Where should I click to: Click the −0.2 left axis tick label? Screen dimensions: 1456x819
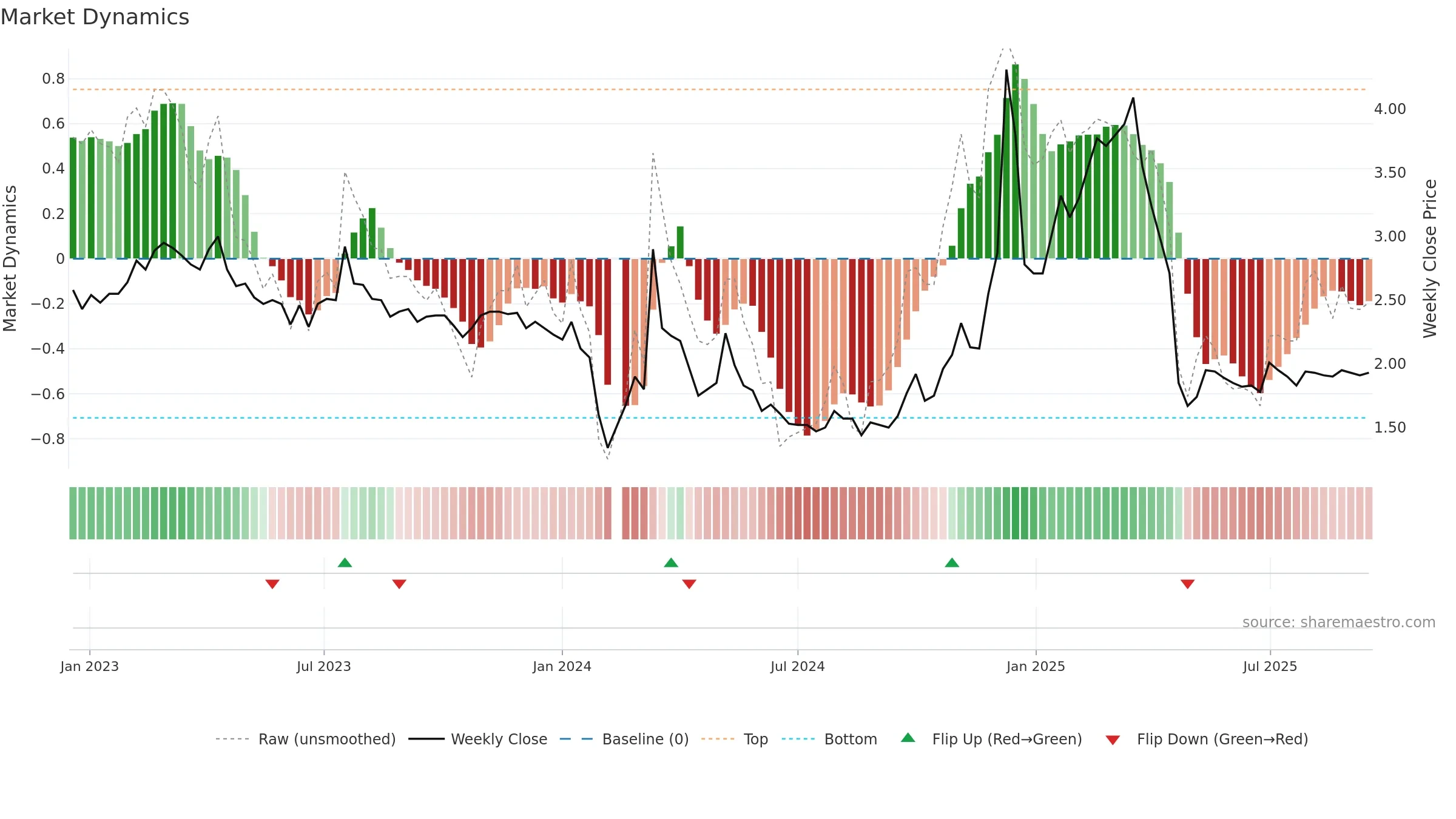tap(48, 303)
